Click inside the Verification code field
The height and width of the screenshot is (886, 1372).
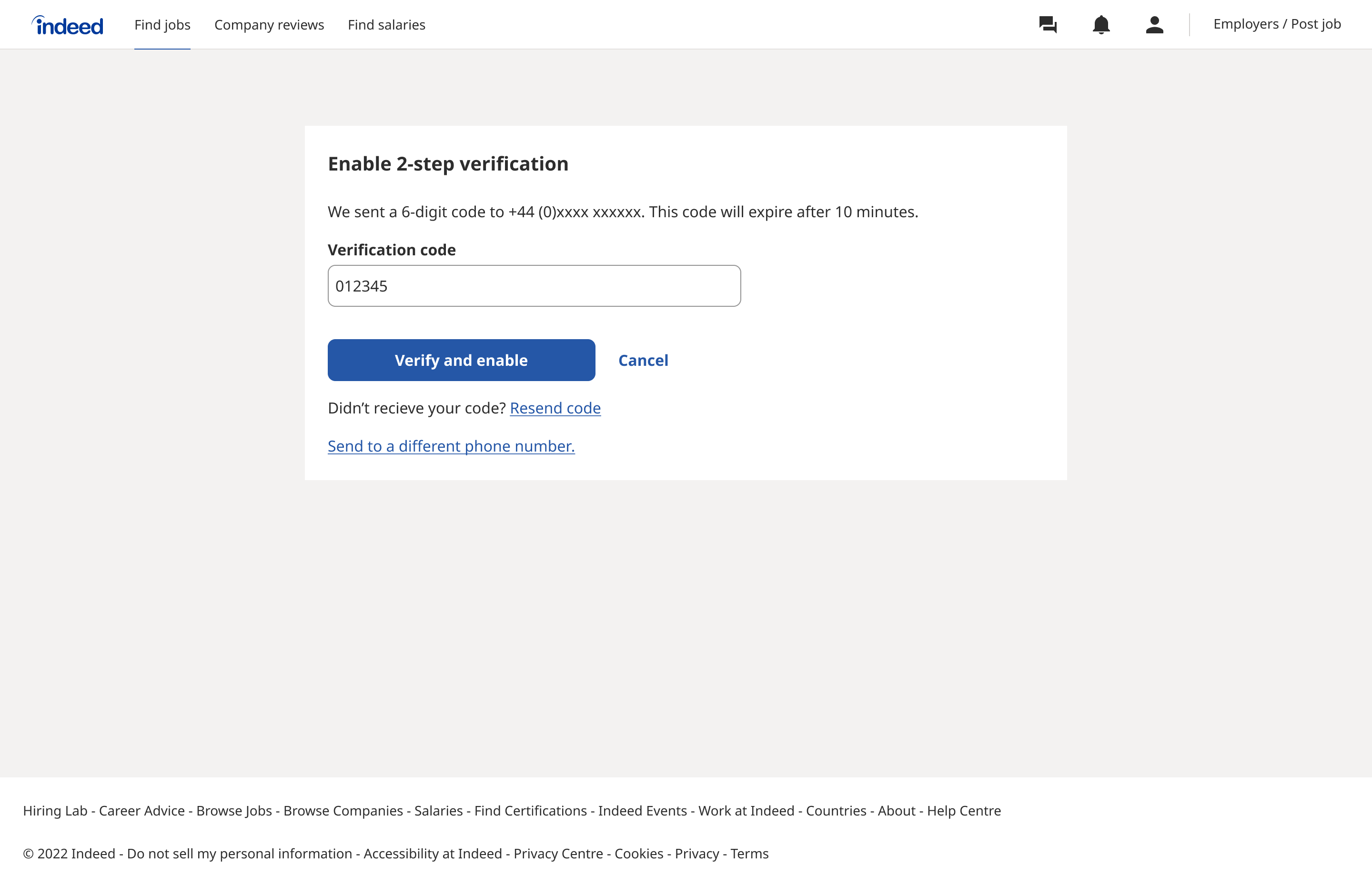(534, 285)
